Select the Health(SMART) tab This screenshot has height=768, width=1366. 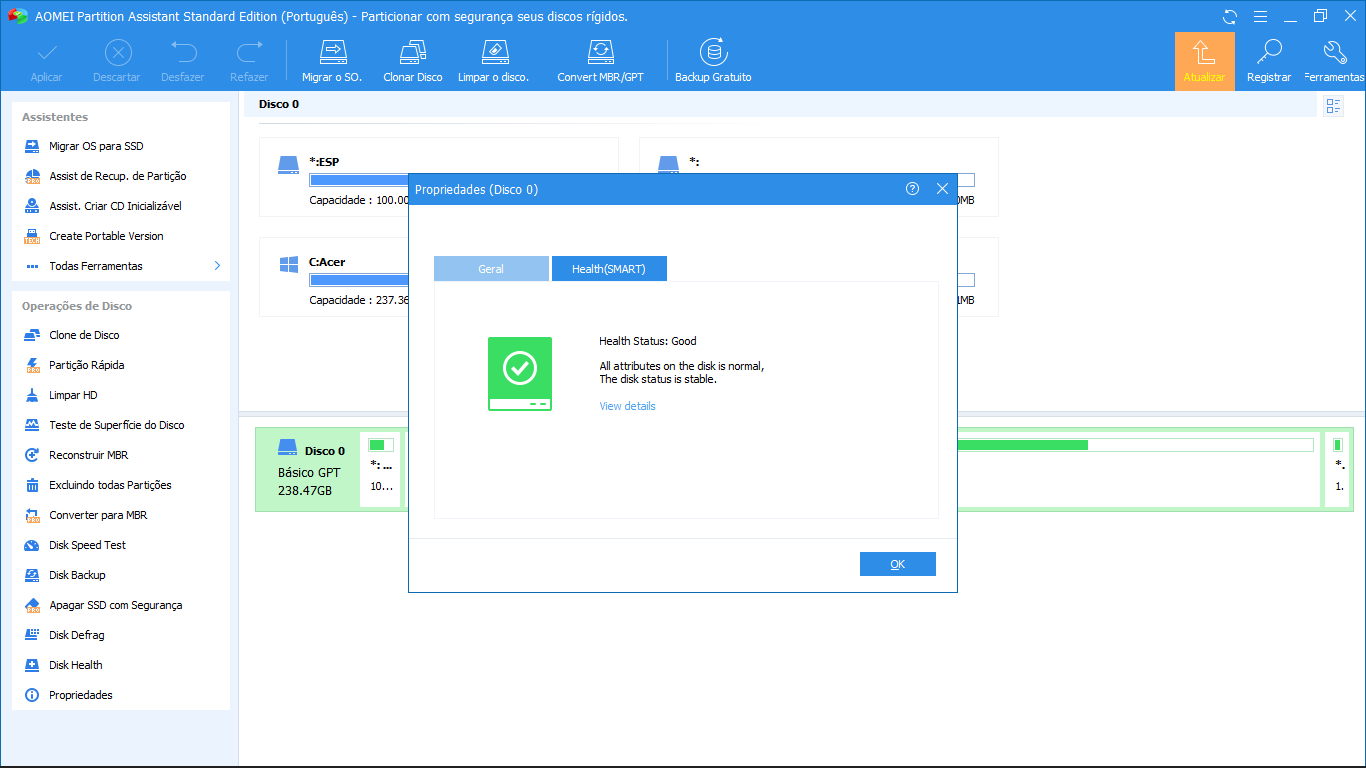pos(608,269)
